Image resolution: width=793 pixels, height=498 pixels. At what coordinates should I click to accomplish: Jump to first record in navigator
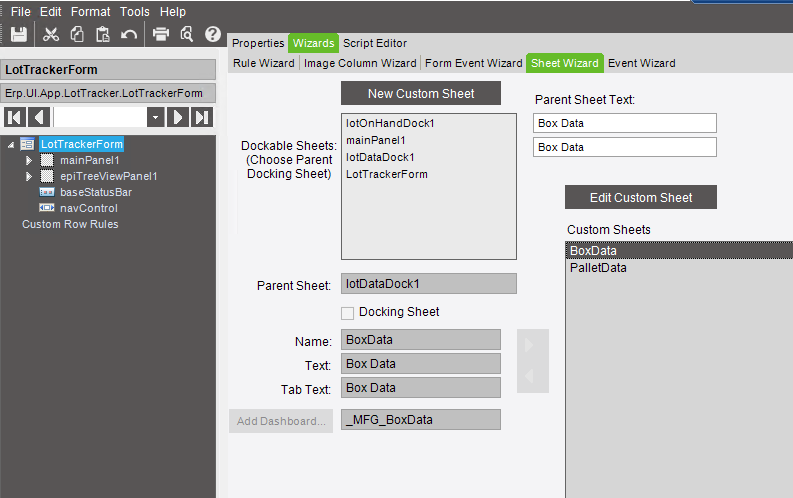[x=15, y=117]
